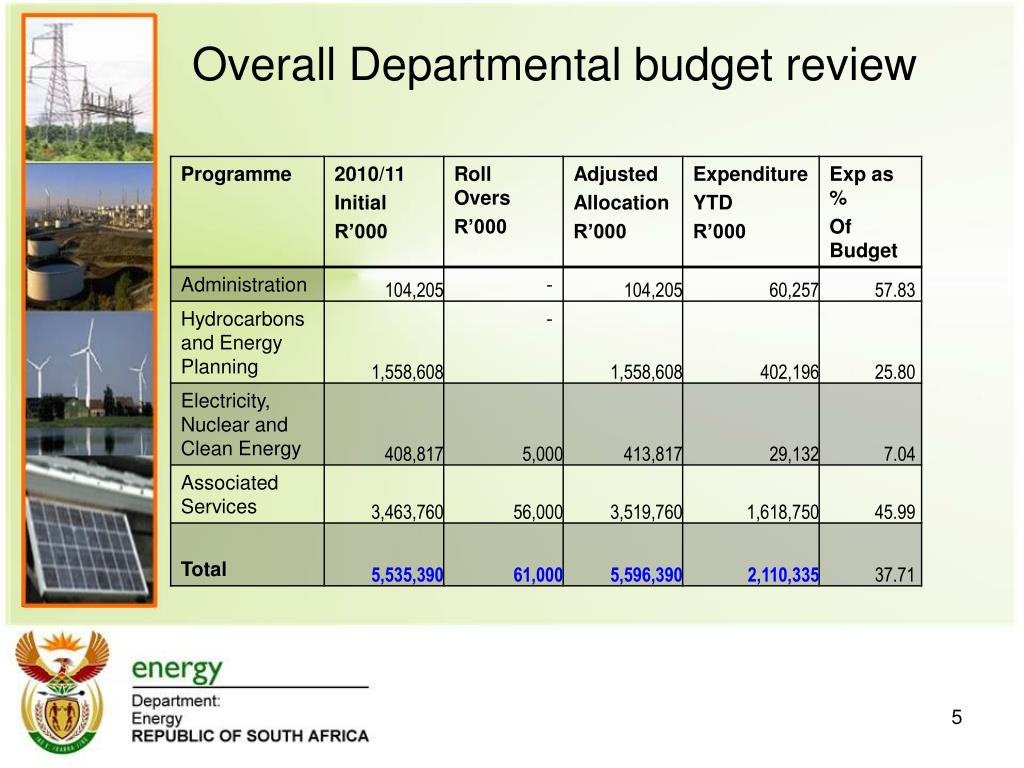Click the roll over value 5,000
The height and width of the screenshot is (768, 1024).
(542, 454)
